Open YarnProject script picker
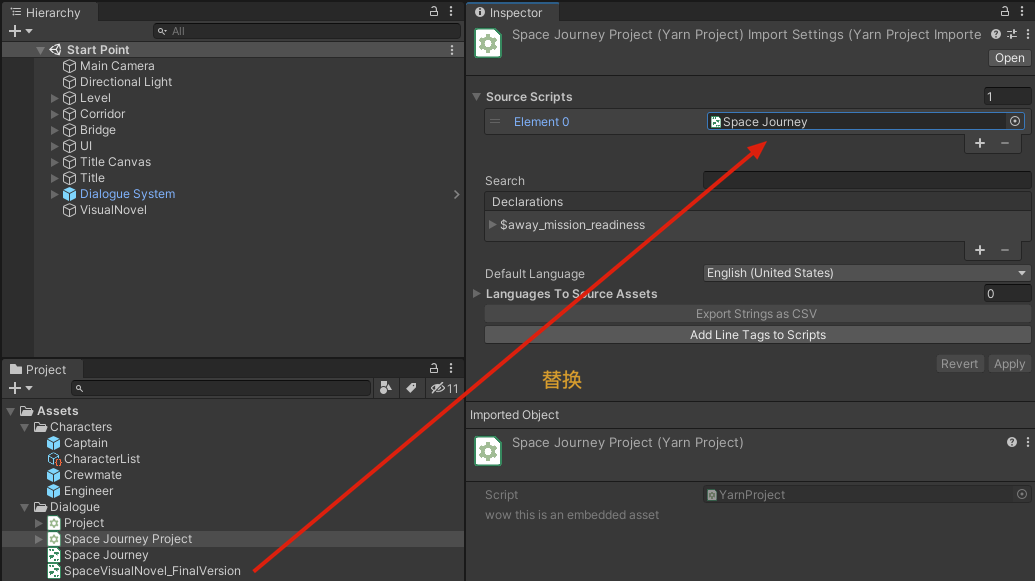This screenshot has height=581, width=1035. tap(1022, 495)
